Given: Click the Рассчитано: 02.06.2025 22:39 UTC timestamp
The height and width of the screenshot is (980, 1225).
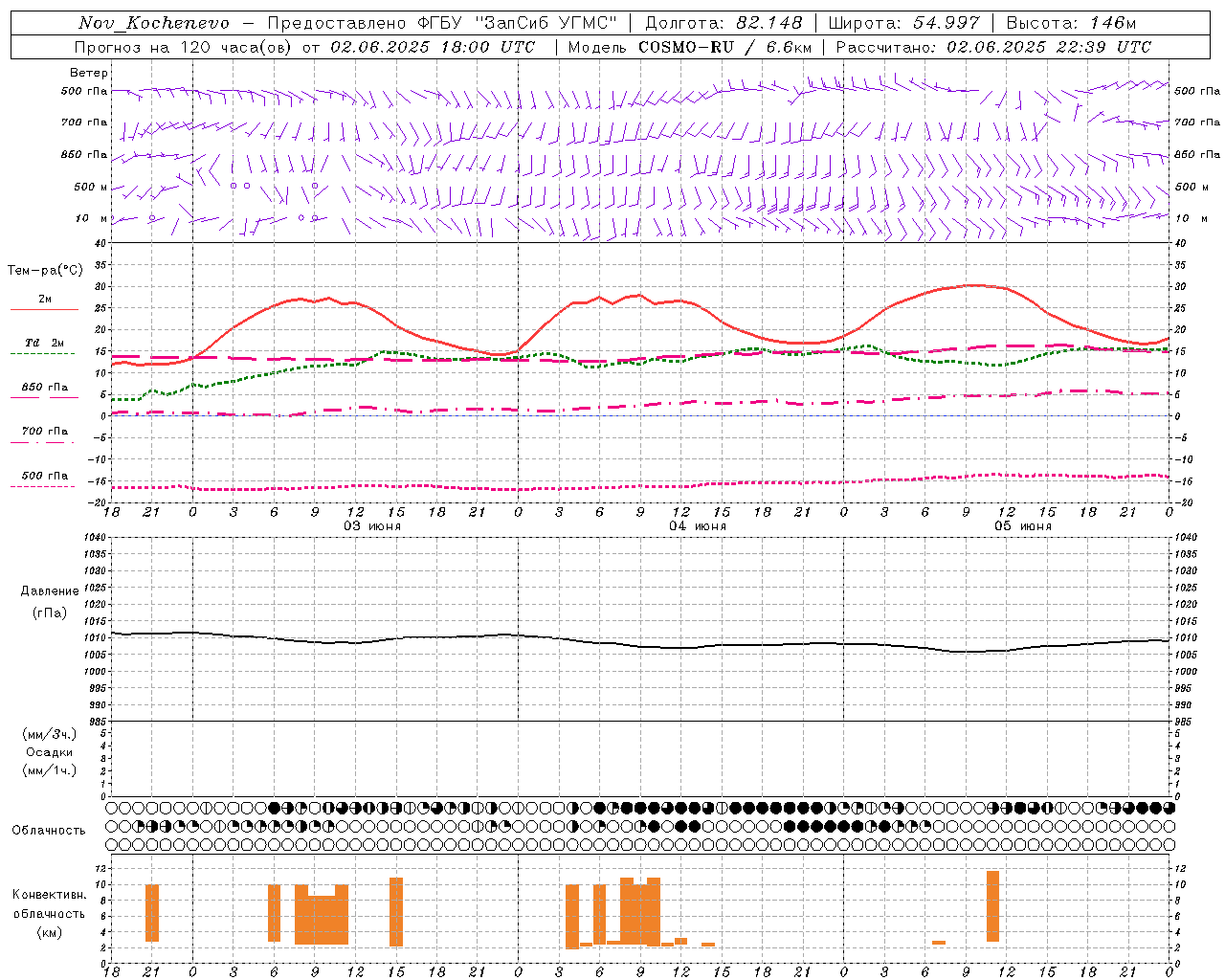Looking at the screenshot, I should [993, 47].
